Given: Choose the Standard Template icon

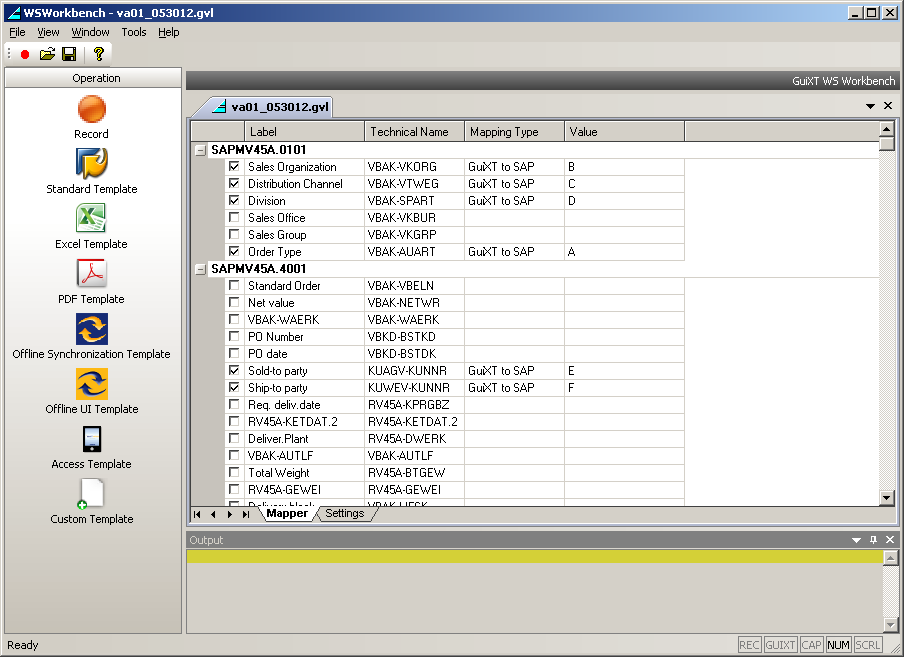Looking at the screenshot, I should 92,164.
